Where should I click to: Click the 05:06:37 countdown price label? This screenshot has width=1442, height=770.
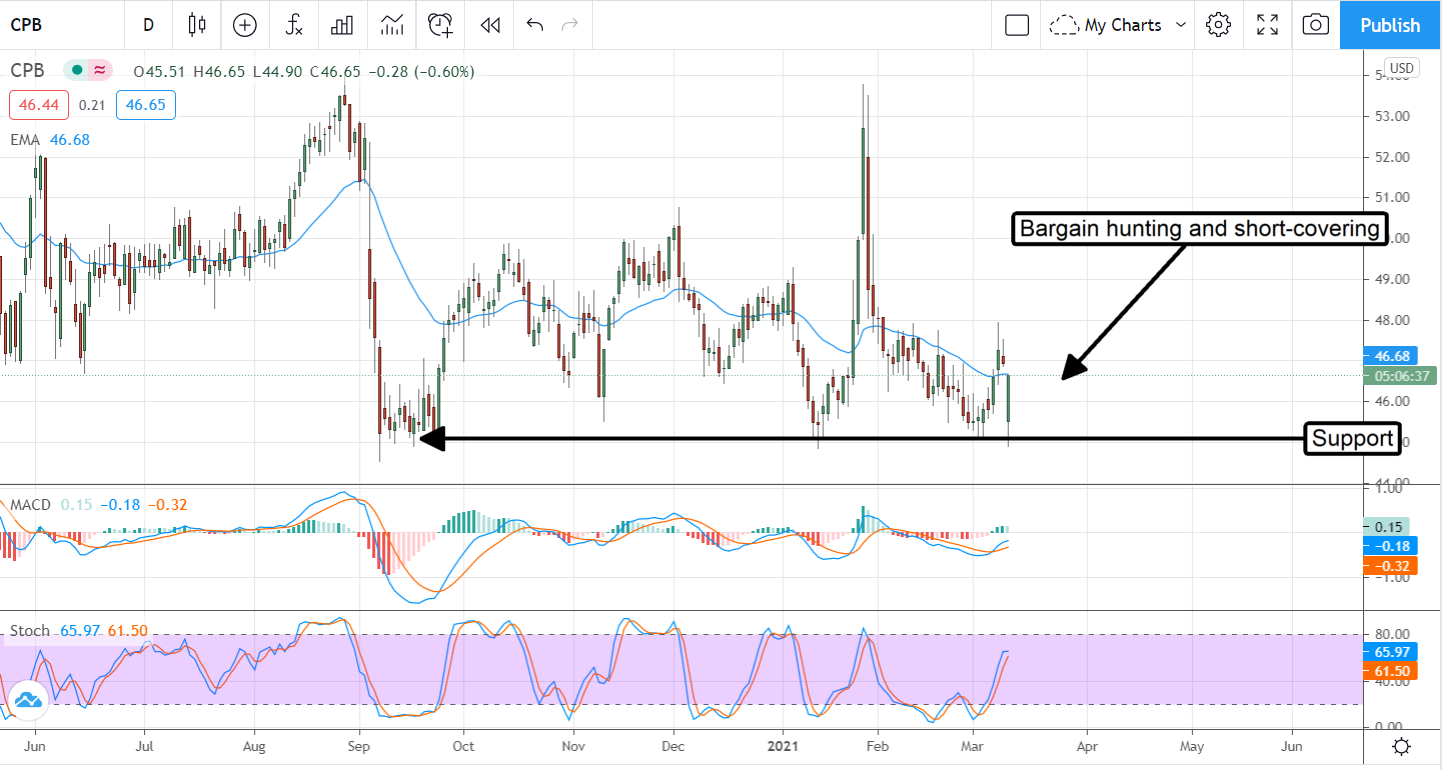(1400, 375)
